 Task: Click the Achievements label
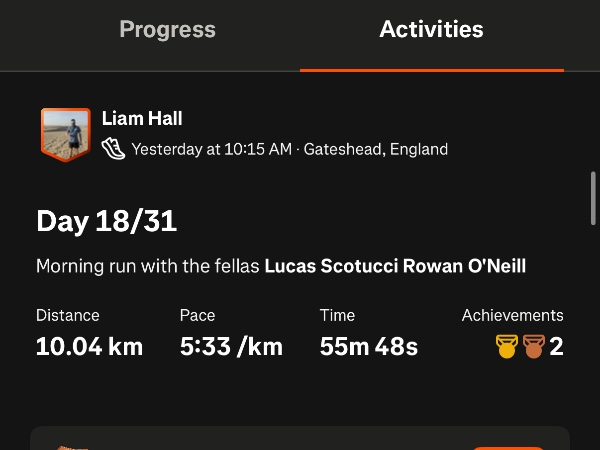512,315
